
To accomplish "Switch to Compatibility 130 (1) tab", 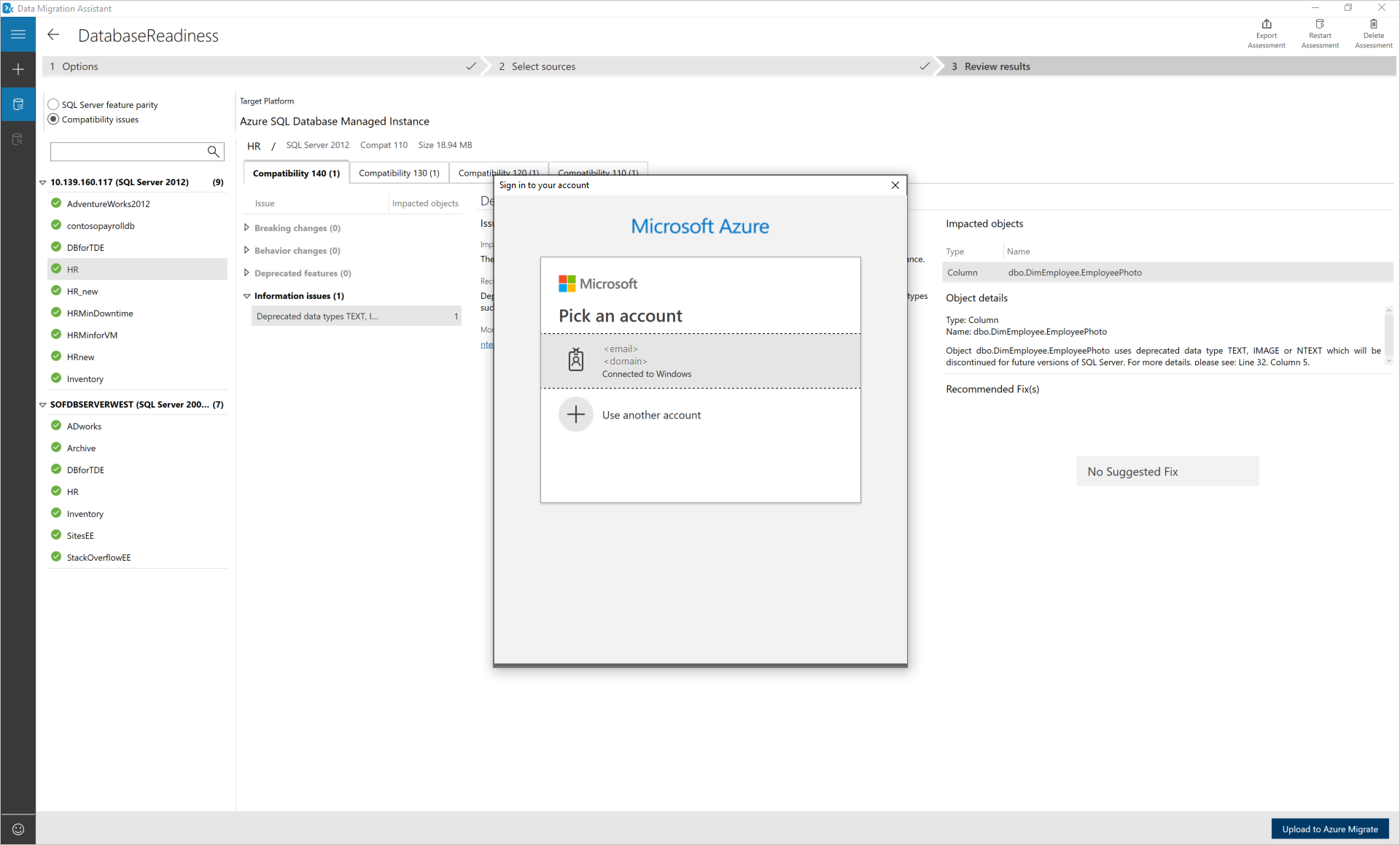I will (x=399, y=173).
